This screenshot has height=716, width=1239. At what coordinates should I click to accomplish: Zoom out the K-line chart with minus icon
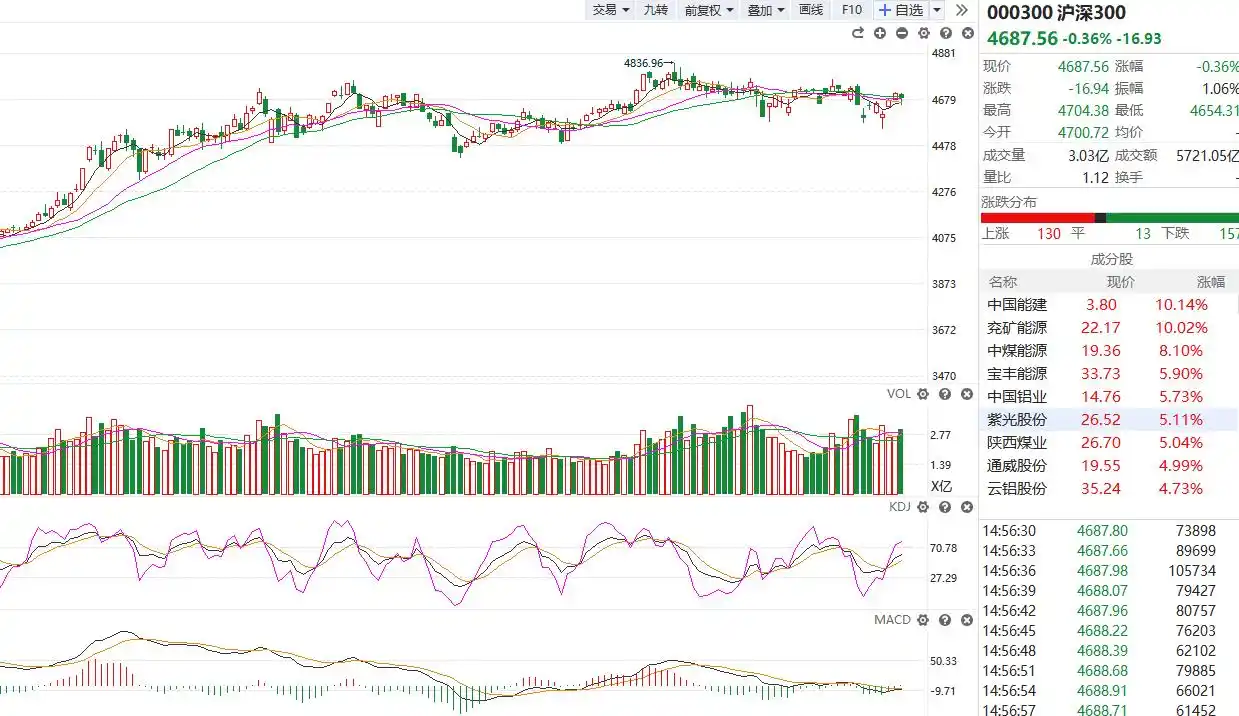coord(901,33)
